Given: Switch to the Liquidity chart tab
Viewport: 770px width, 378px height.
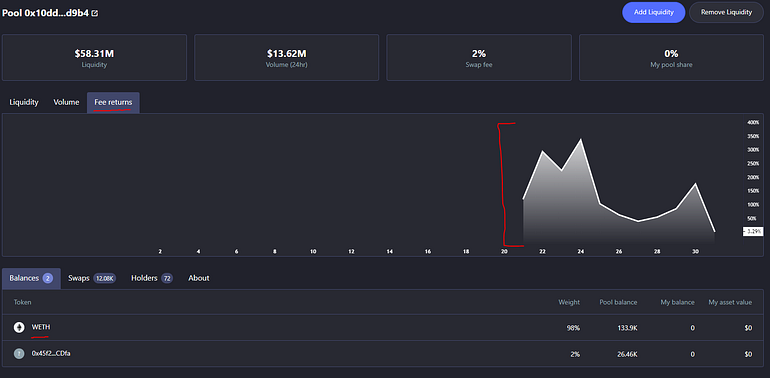Looking at the screenshot, I should [x=24, y=102].
